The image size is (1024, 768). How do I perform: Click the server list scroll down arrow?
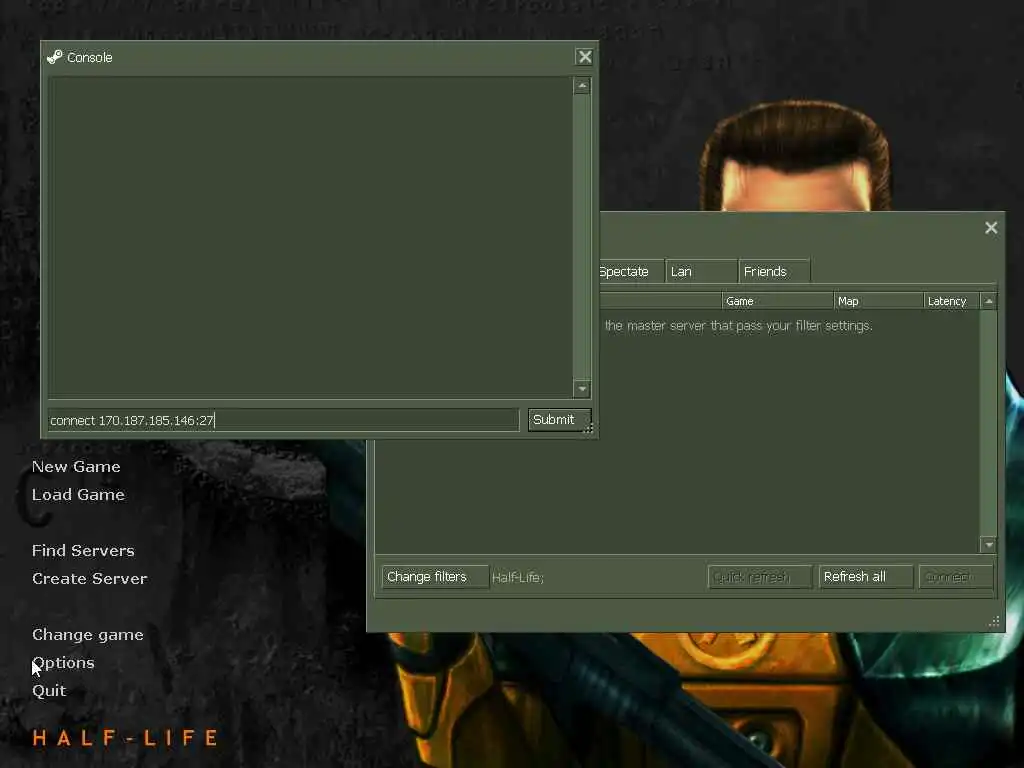[x=989, y=544]
